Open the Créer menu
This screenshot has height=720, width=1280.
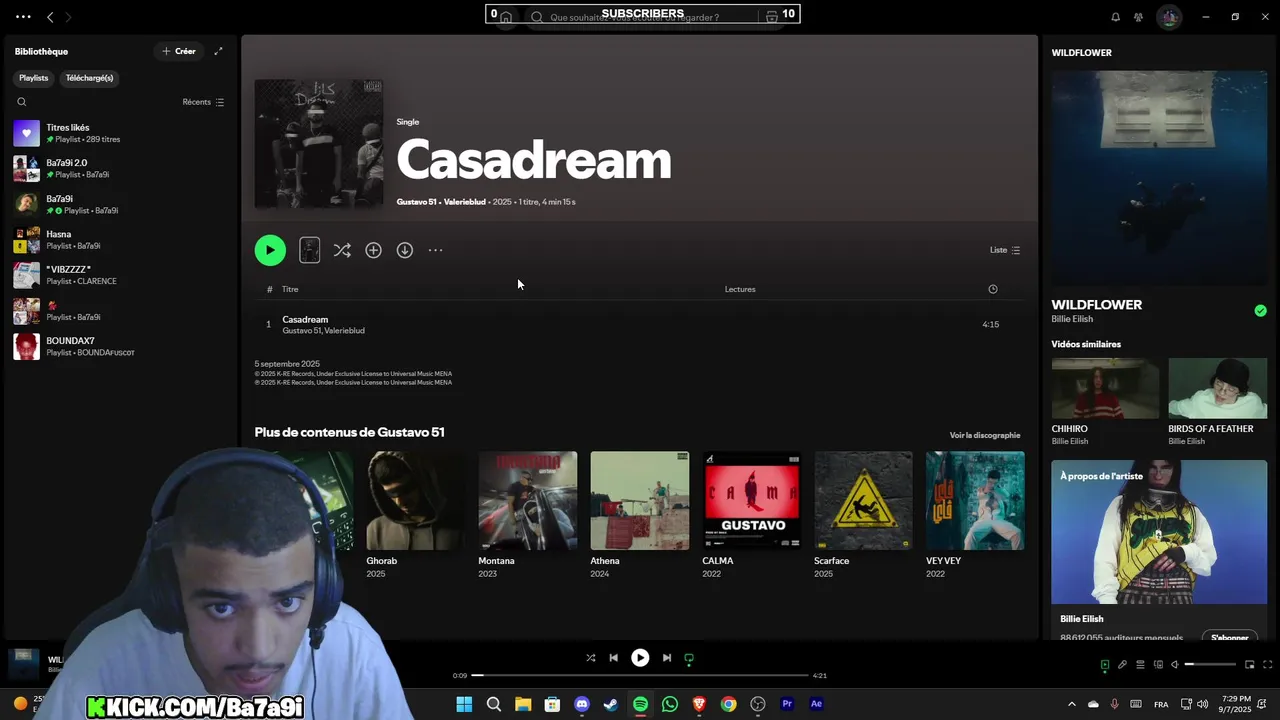[179, 51]
